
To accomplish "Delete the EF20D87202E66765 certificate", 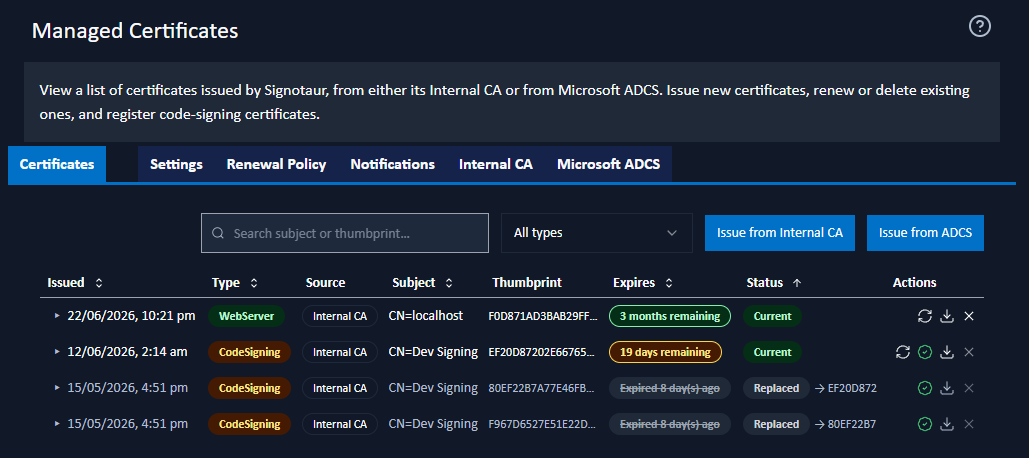I will [969, 352].
